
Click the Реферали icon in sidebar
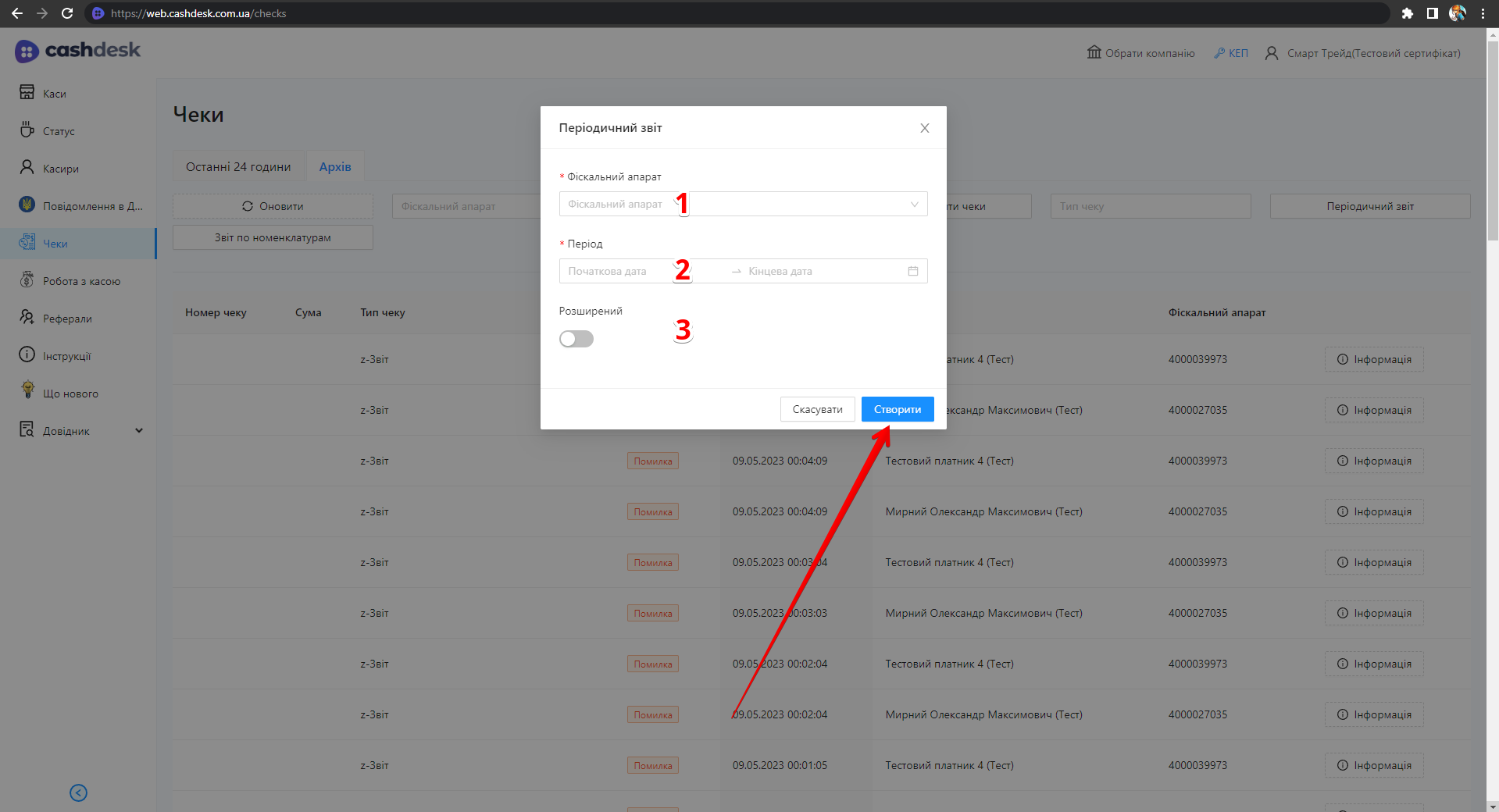[x=27, y=317]
